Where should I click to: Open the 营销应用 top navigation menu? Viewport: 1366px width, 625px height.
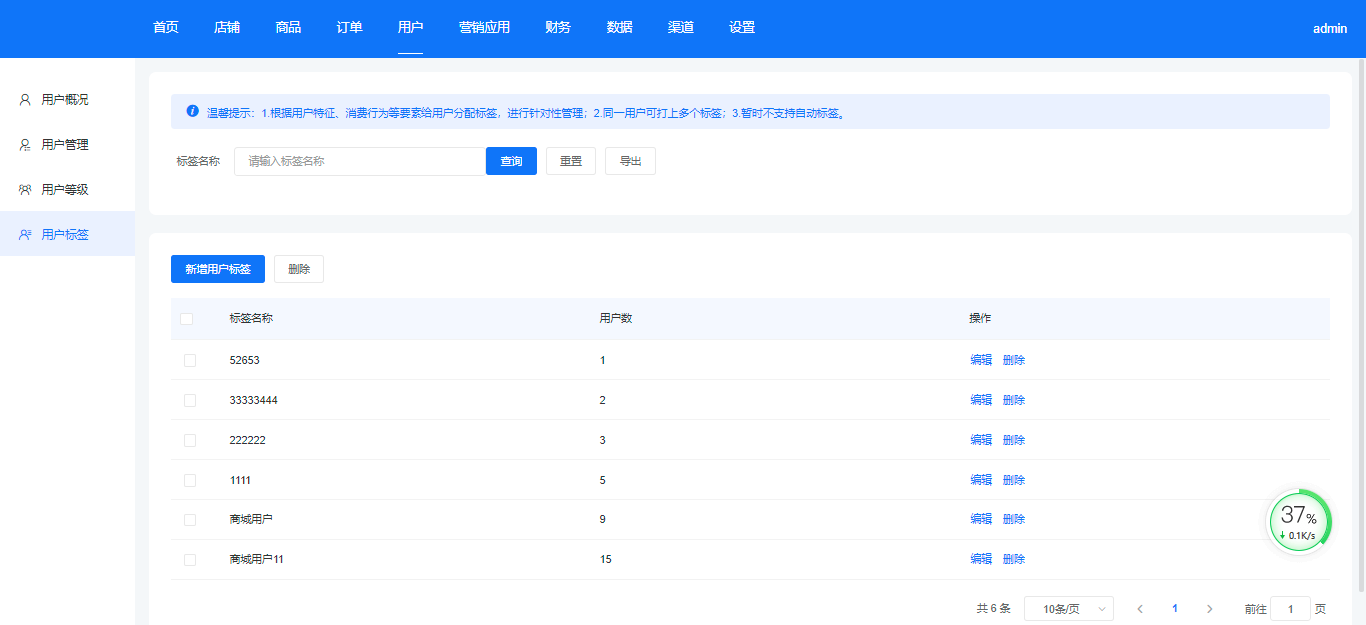click(484, 28)
